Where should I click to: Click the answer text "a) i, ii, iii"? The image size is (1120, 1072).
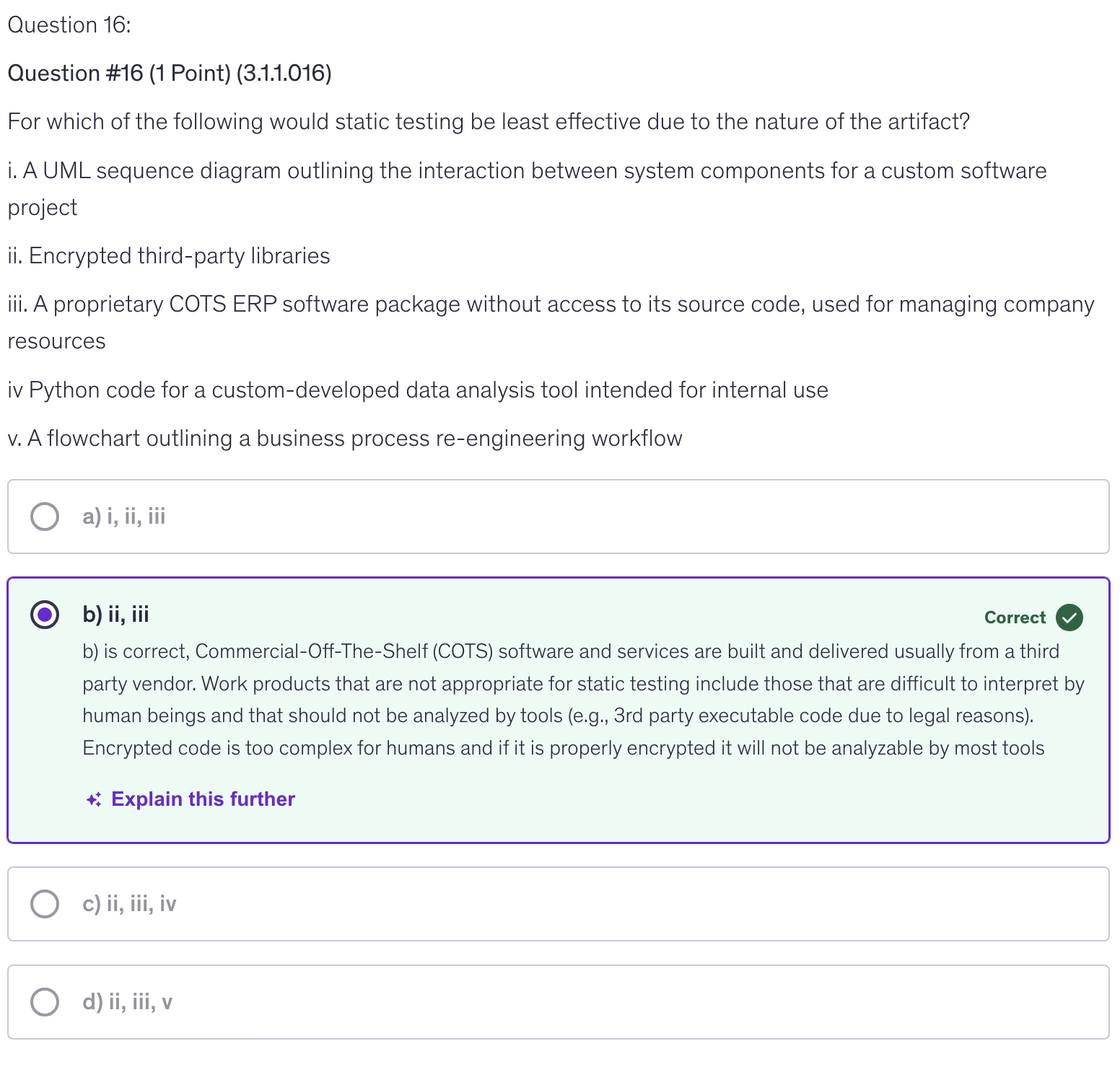click(x=124, y=517)
